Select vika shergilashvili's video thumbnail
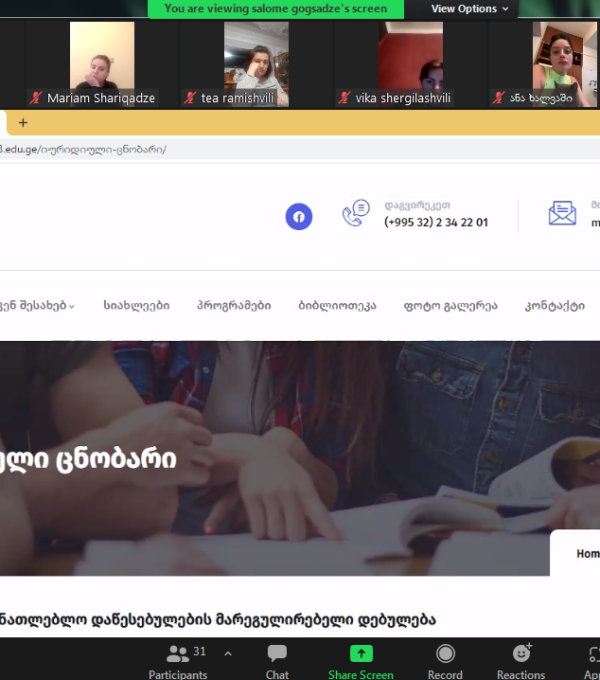The image size is (600, 680). click(411, 64)
